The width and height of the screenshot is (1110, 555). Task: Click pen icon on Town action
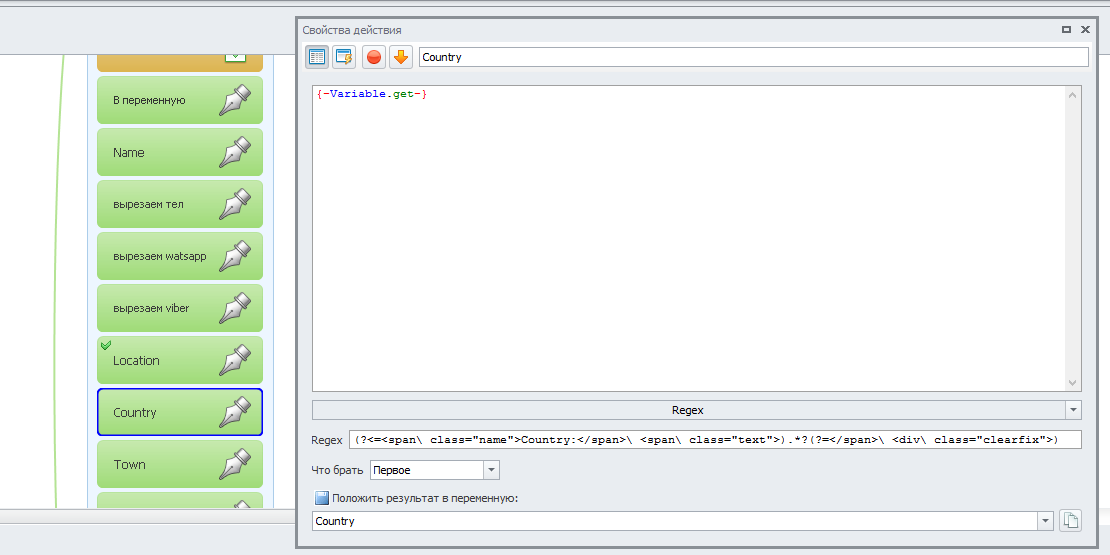(x=235, y=464)
